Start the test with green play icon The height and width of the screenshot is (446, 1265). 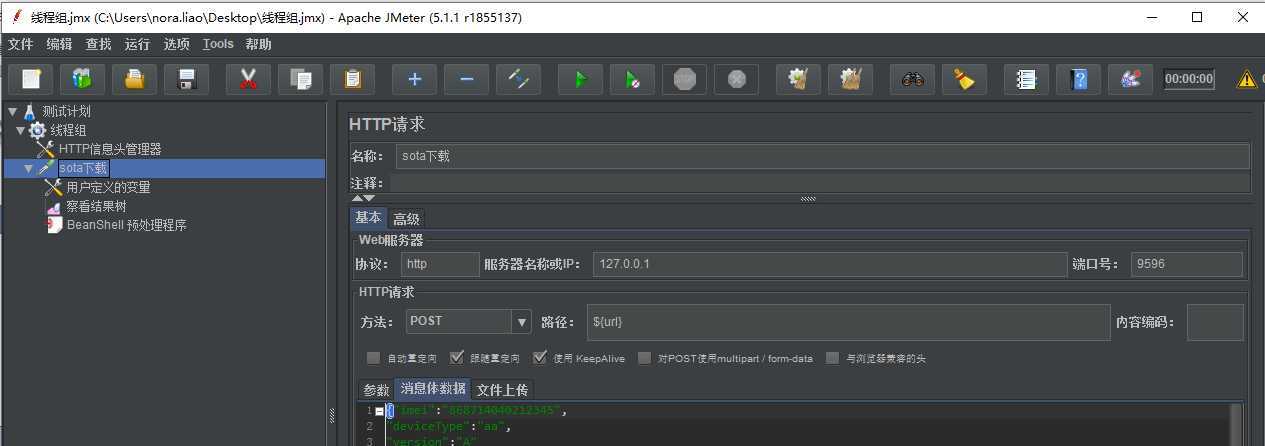pyautogui.click(x=580, y=79)
